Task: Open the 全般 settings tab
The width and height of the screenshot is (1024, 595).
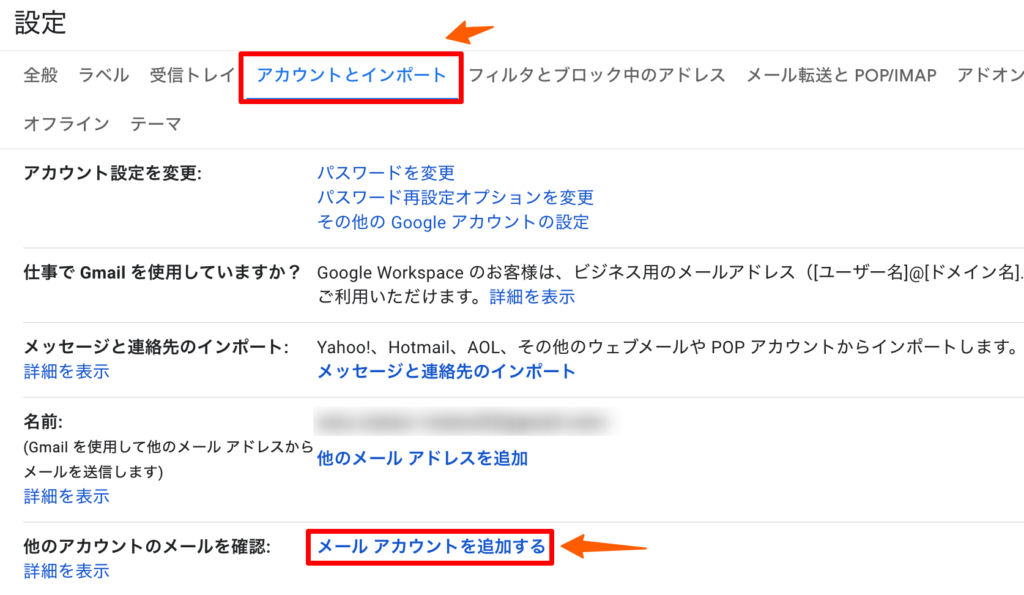Action: [x=41, y=75]
